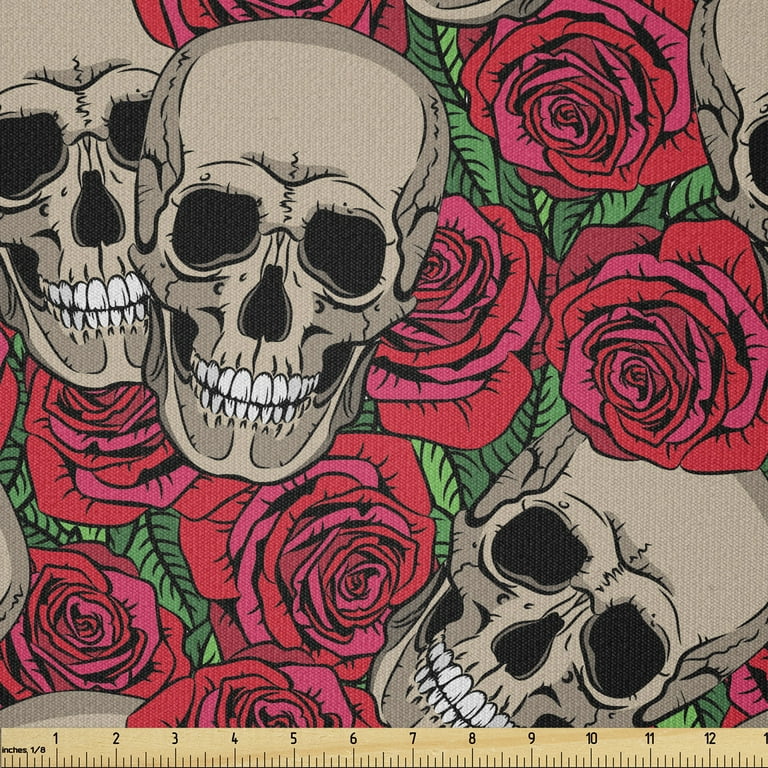Image resolution: width=768 pixels, height=768 pixels.
Task: Select the 9 inch ruler mark
Action: [531, 740]
